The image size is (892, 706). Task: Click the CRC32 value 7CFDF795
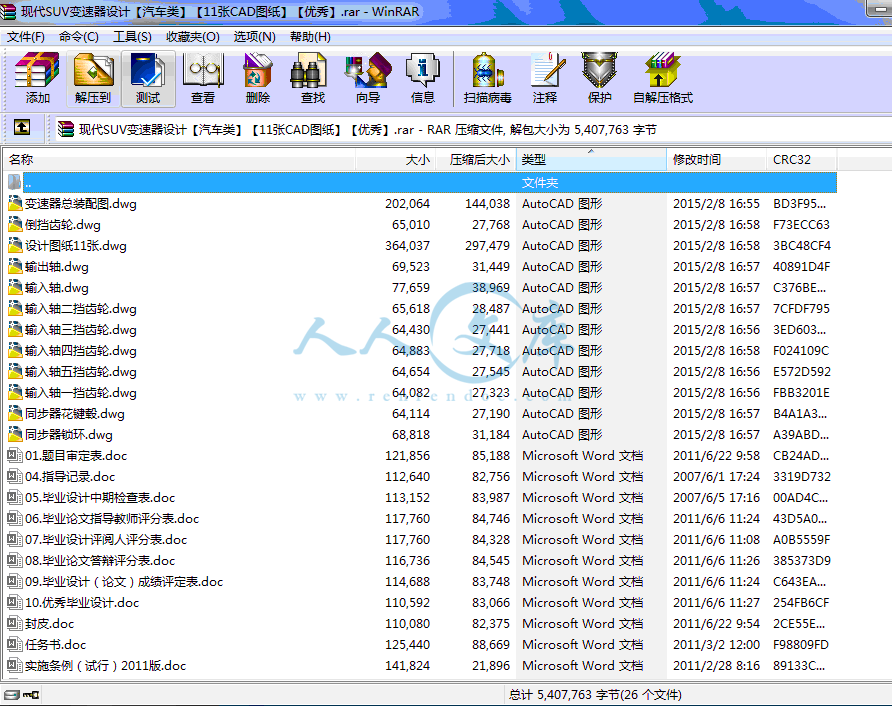pos(801,308)
